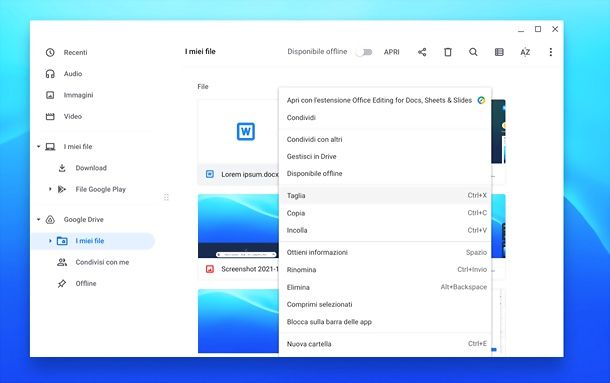Viewport: 610px width, 383px height.
Task: Select the Audio headphones icon
Action: click(50, 74)
